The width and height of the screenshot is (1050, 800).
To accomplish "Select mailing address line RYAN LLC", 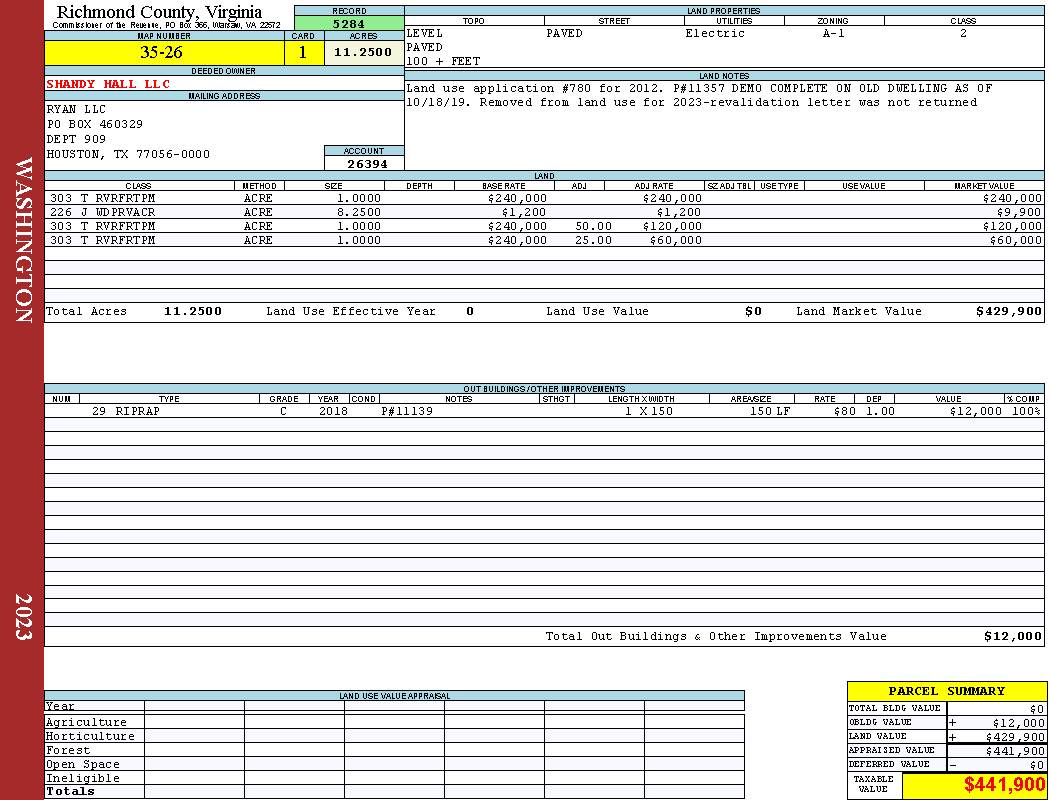I will [76, 109].
